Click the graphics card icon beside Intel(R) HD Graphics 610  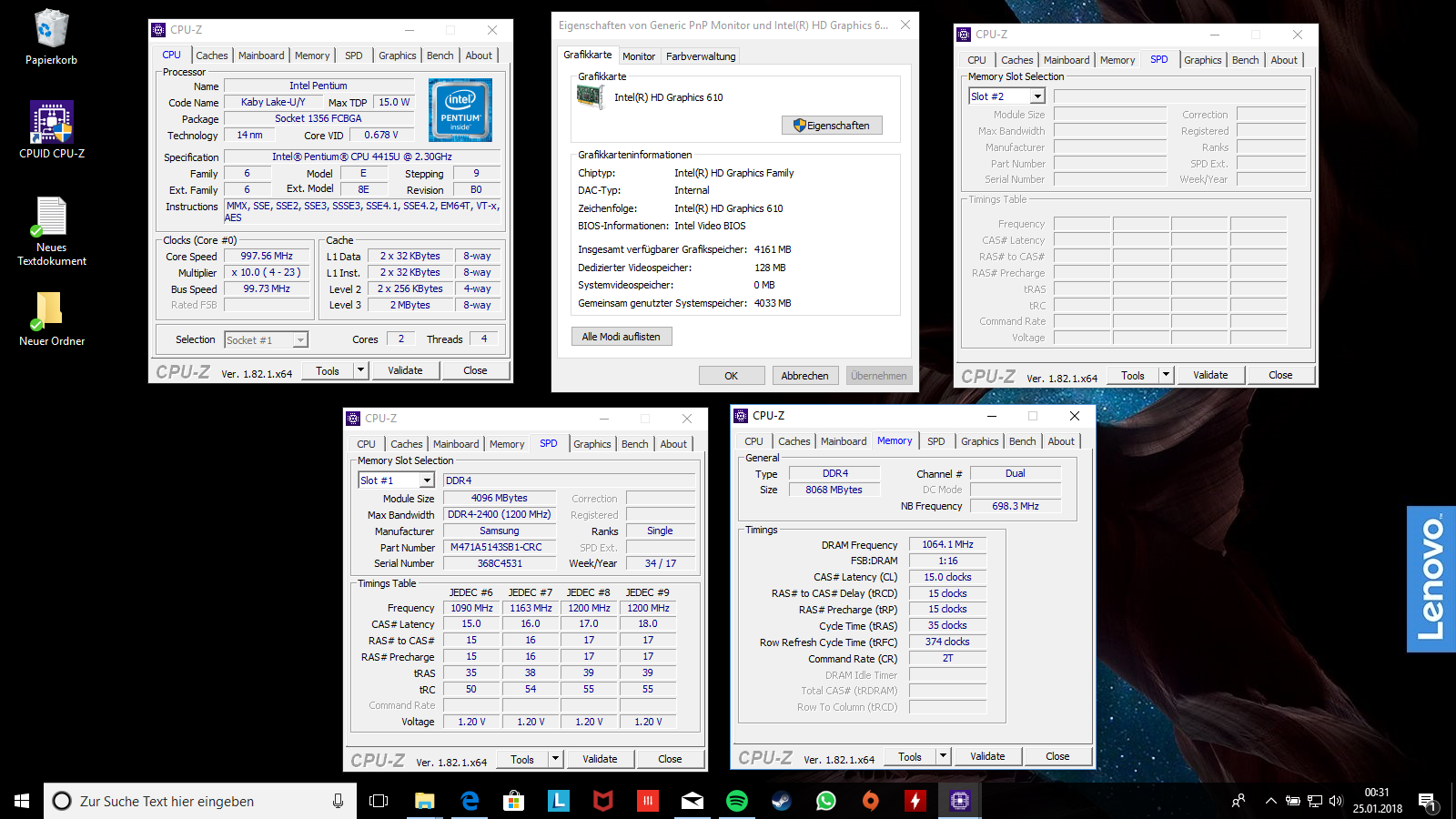pyautogui.click(x=590, y=96)
